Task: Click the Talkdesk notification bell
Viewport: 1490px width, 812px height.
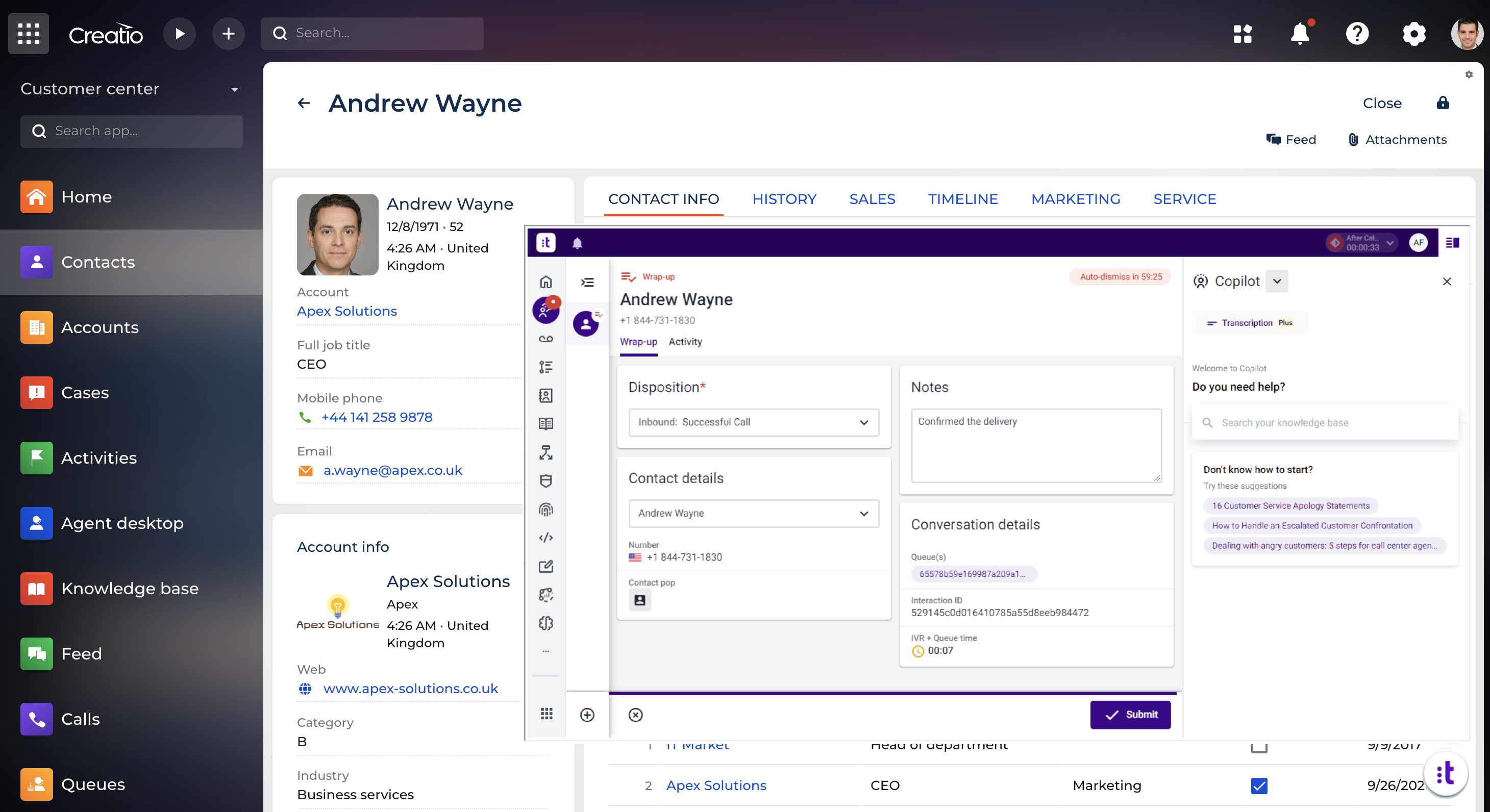Action: [577, 243]
